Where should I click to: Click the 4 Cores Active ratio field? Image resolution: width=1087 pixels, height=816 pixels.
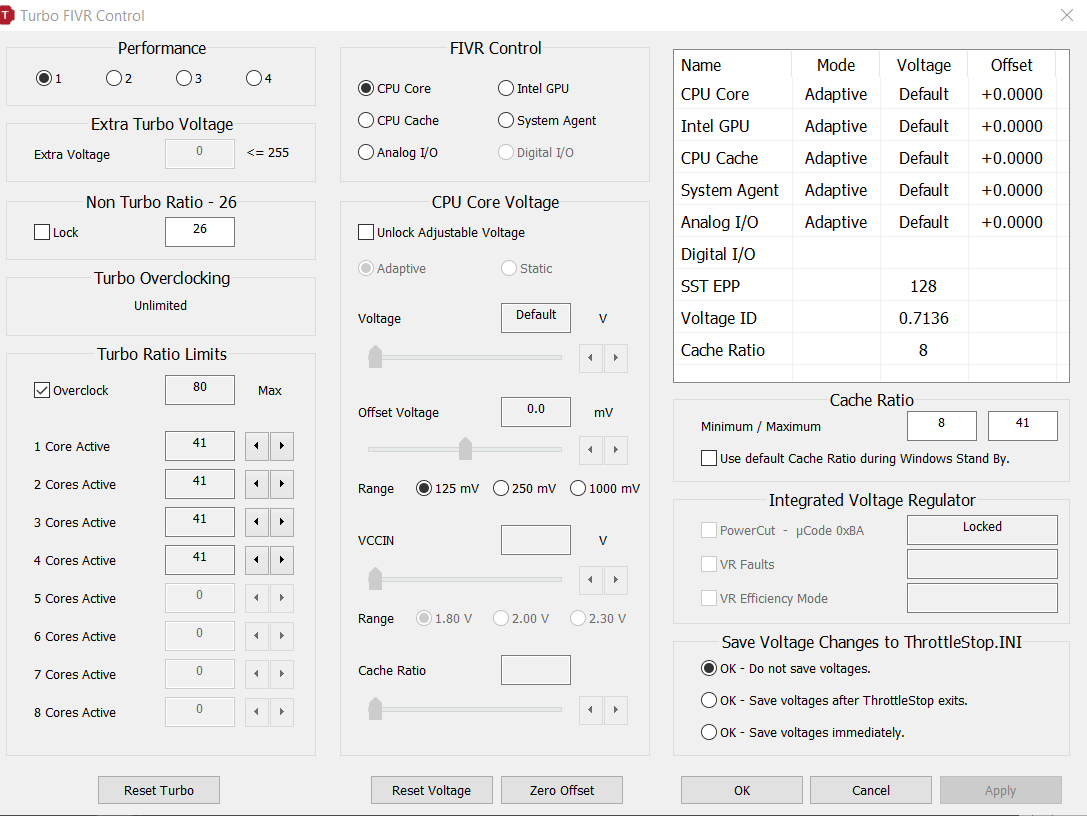[200, 560]
